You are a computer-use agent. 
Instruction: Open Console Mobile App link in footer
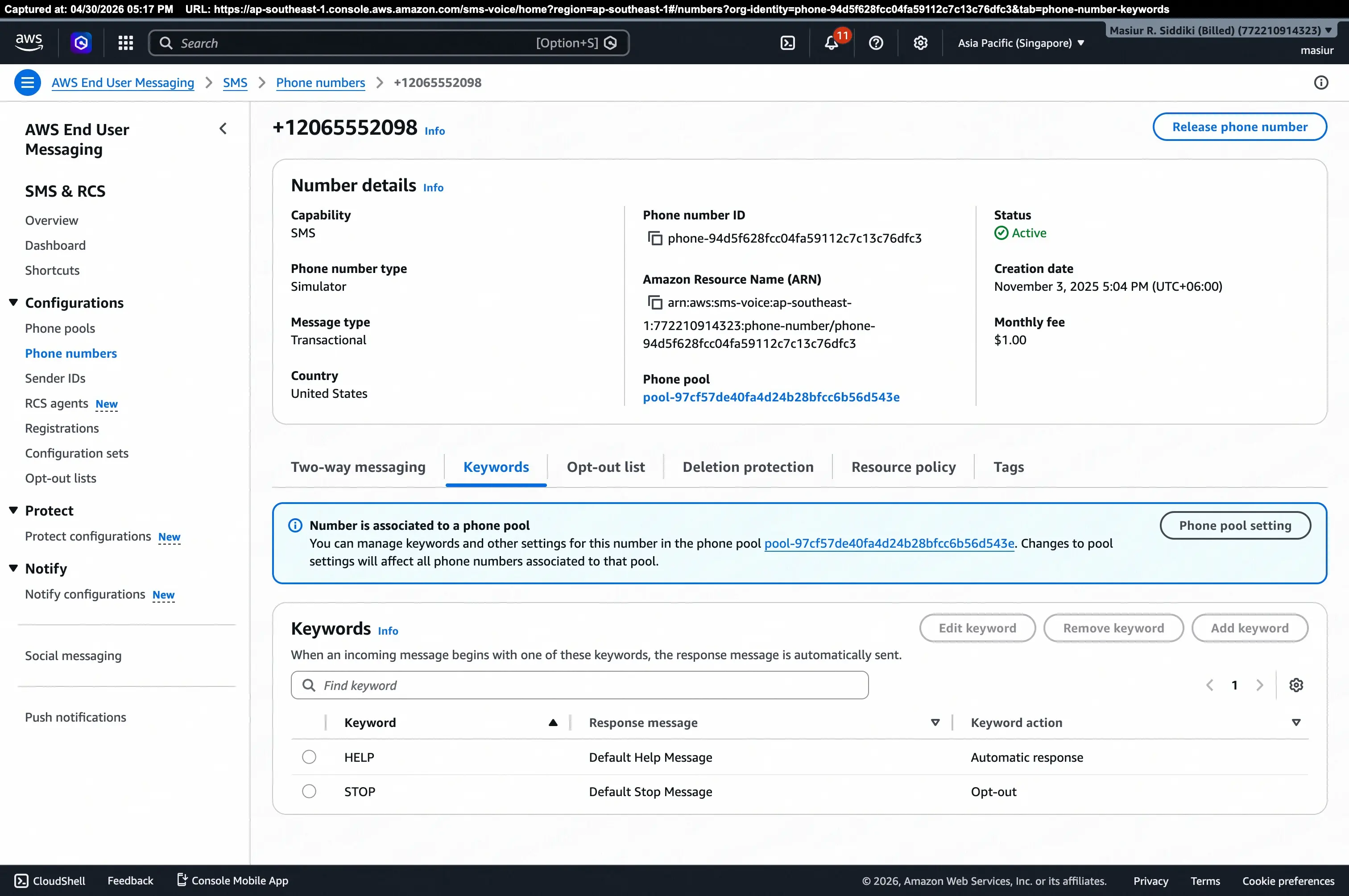point(233,880)
